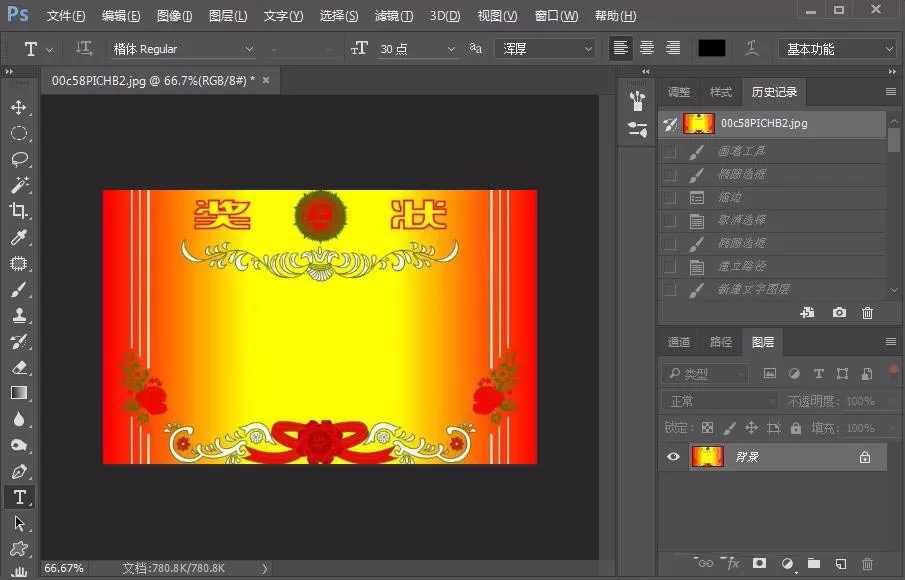Open the 浑厚 anti-aliasing dropdown
The width and height of the screenshot is (905, 580).
tap(545, 49)
